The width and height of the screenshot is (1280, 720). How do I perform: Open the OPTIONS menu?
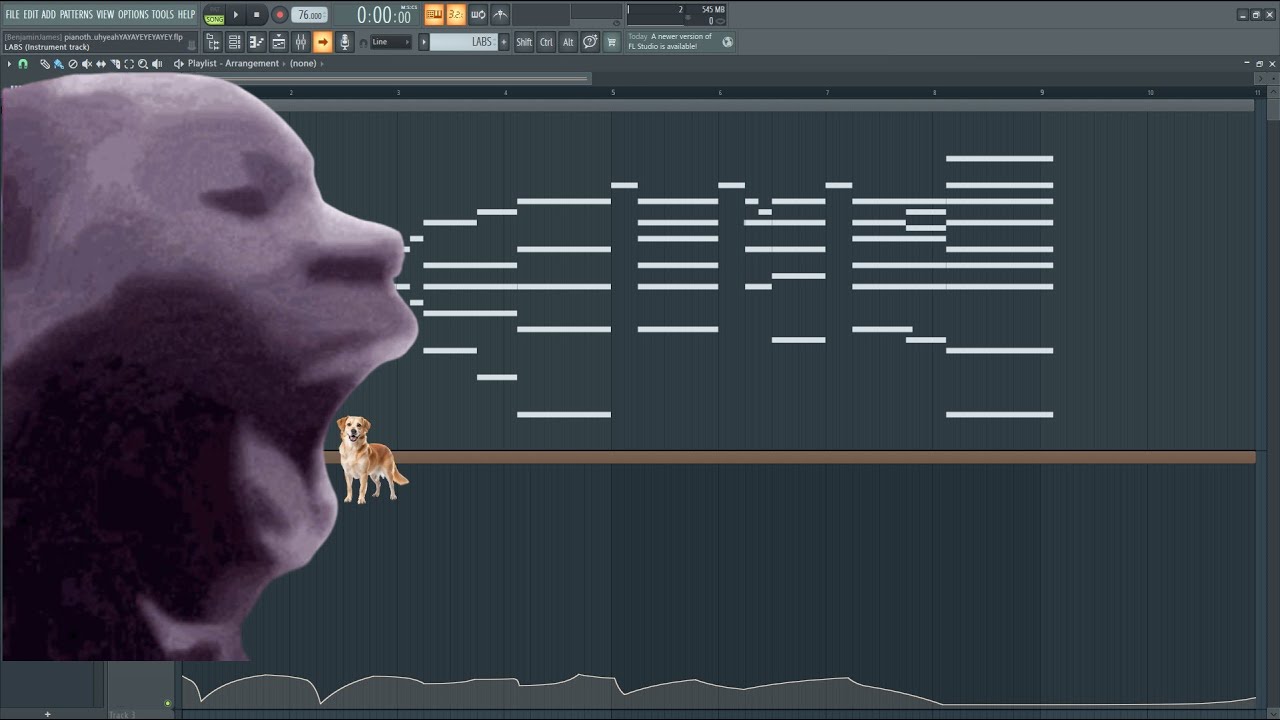(x=133, y=14)
